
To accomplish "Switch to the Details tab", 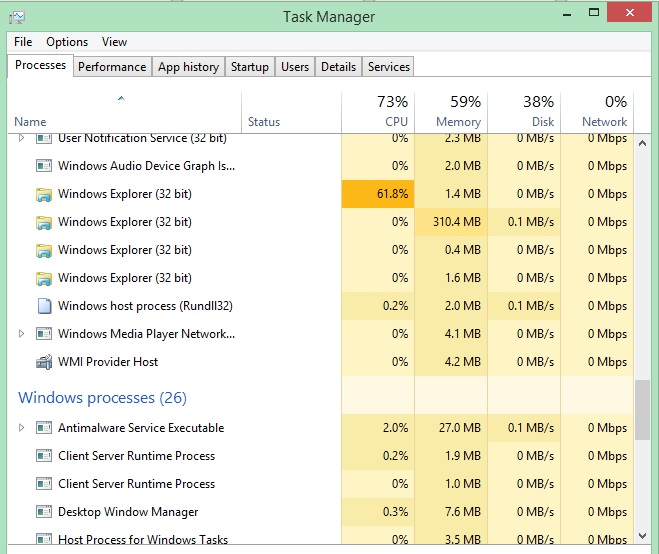I will (x=338, y=67).
